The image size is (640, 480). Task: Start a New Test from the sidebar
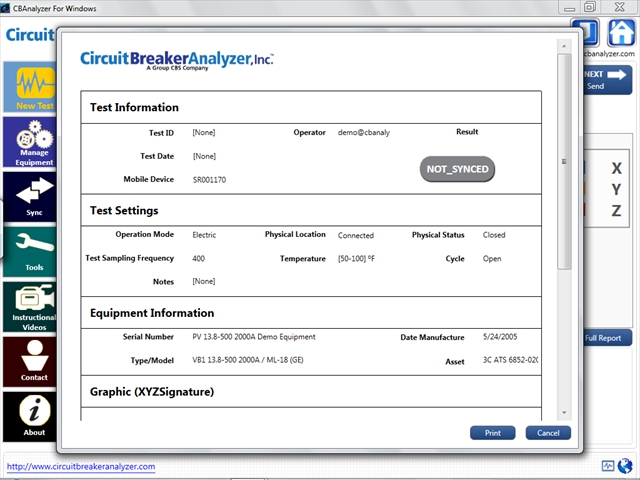pyautogui.click(x=30, y=87)
